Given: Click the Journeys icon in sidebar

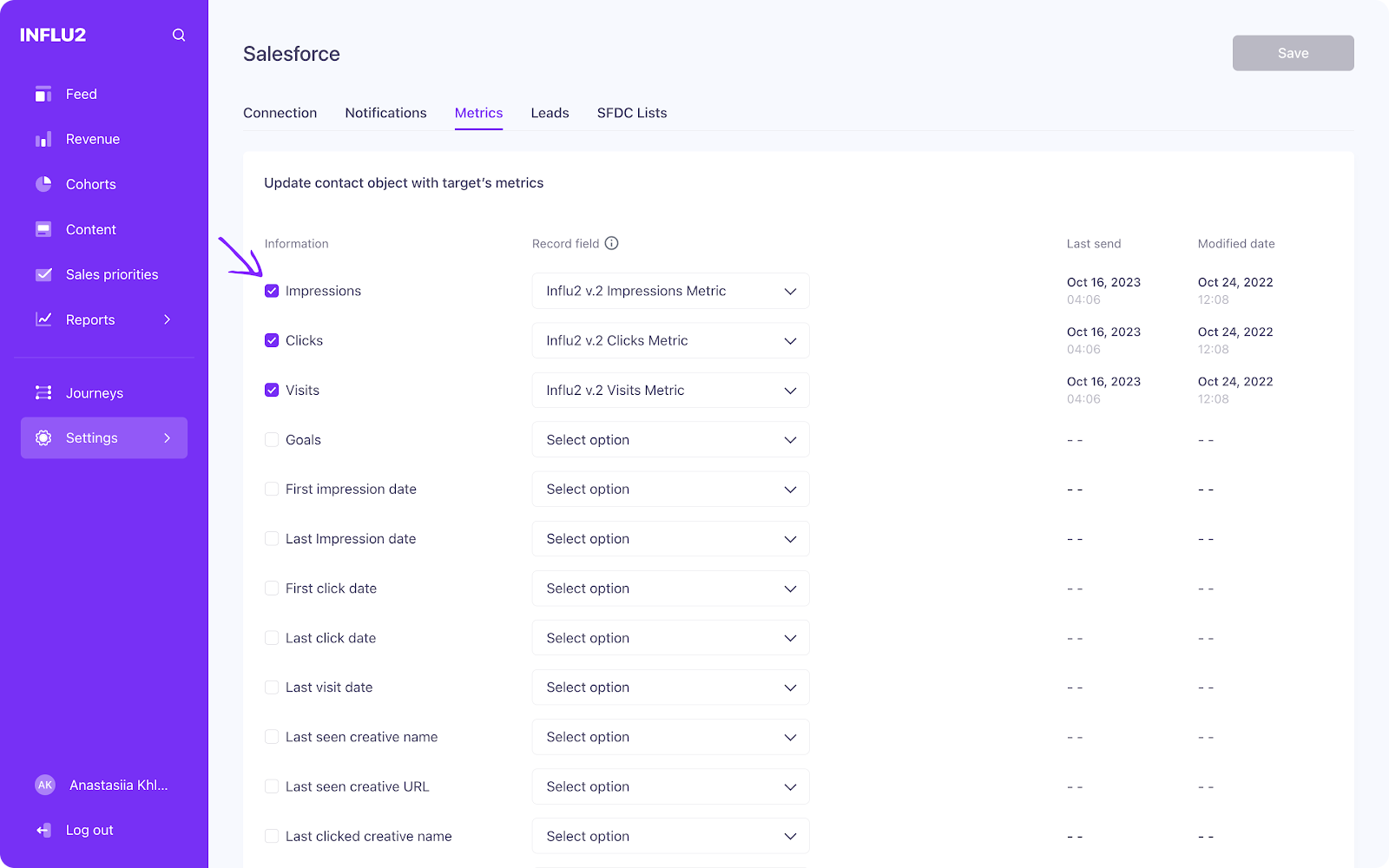Looking at the screenshot, I should tap(43, 393).
